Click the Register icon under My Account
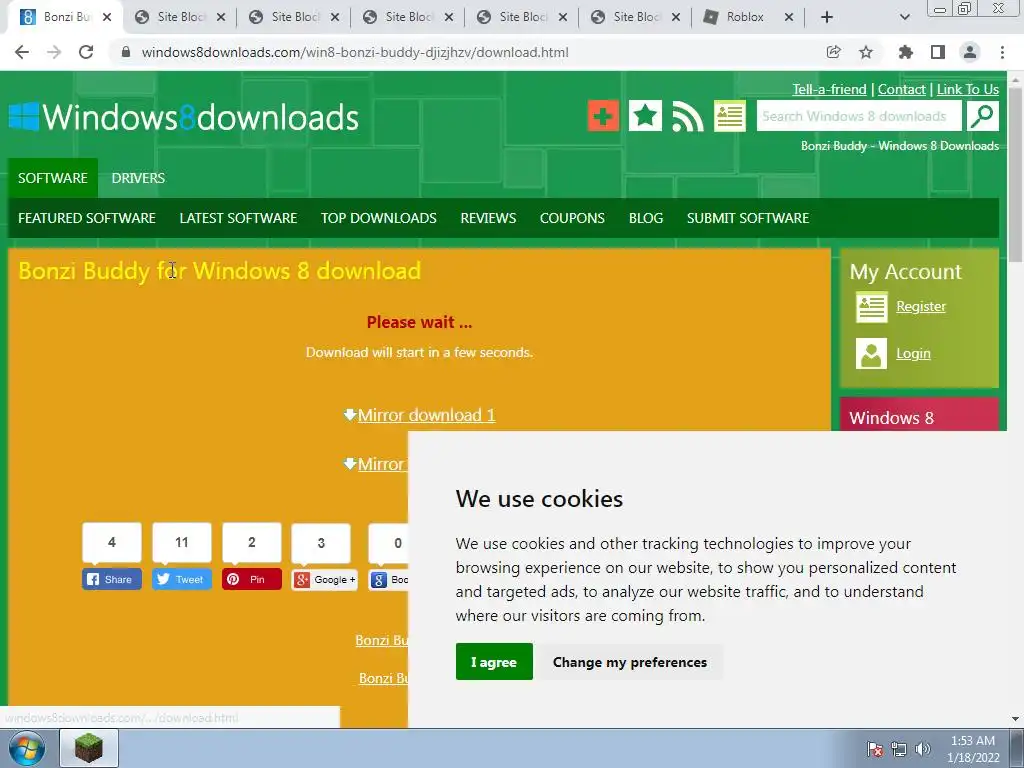Image resolution: width=1024 pixels, height=768 pixels. 871,307
